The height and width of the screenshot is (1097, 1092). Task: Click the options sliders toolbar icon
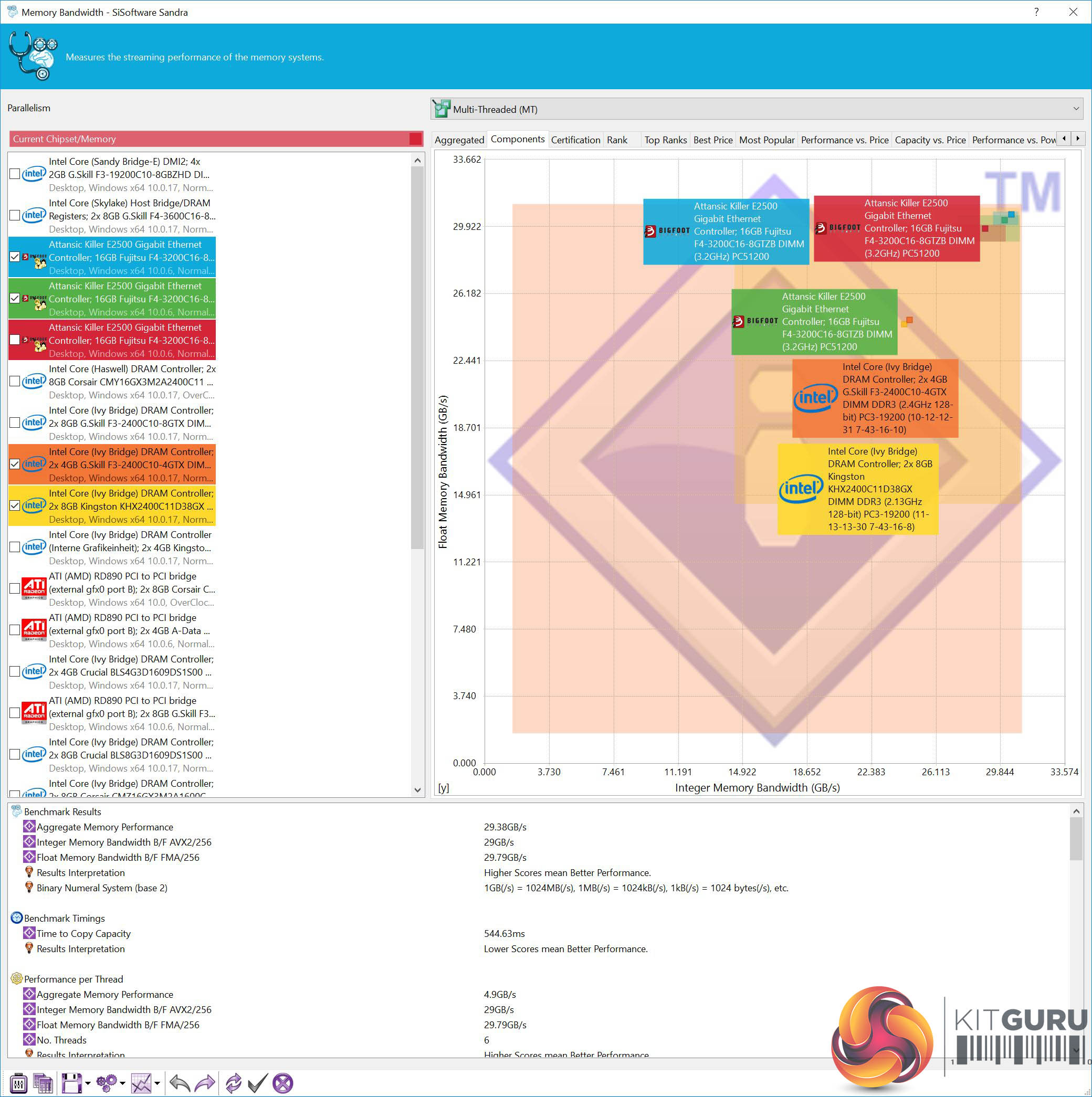pyautogui.click(x=19, y=1083)
